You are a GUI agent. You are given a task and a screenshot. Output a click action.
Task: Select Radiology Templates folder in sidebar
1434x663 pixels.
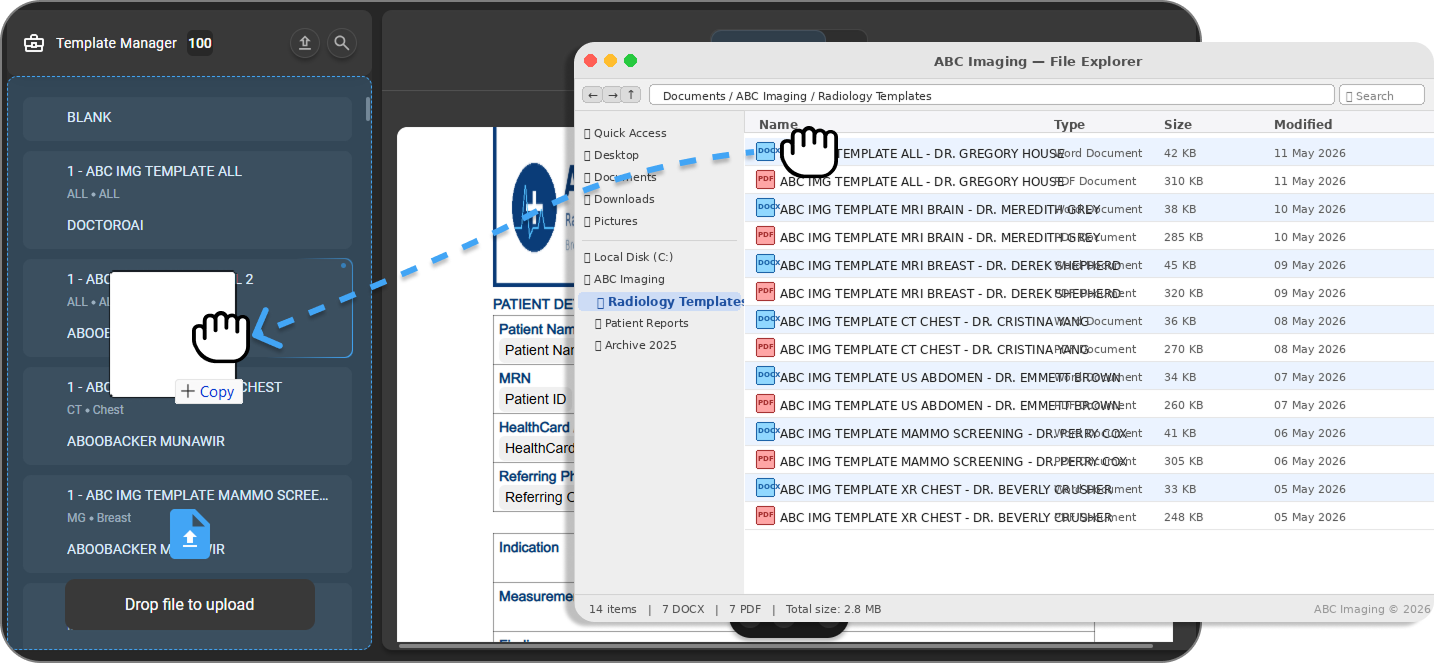(x=660, y=301)
